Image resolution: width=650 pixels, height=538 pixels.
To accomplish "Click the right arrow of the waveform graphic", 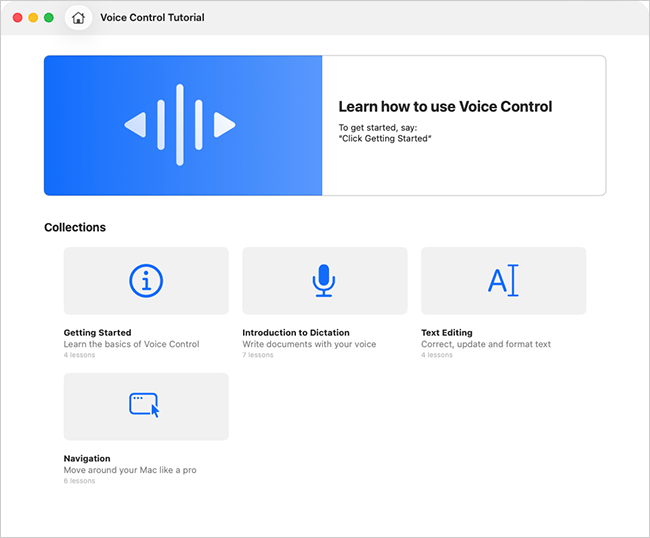I will [225, 125].
